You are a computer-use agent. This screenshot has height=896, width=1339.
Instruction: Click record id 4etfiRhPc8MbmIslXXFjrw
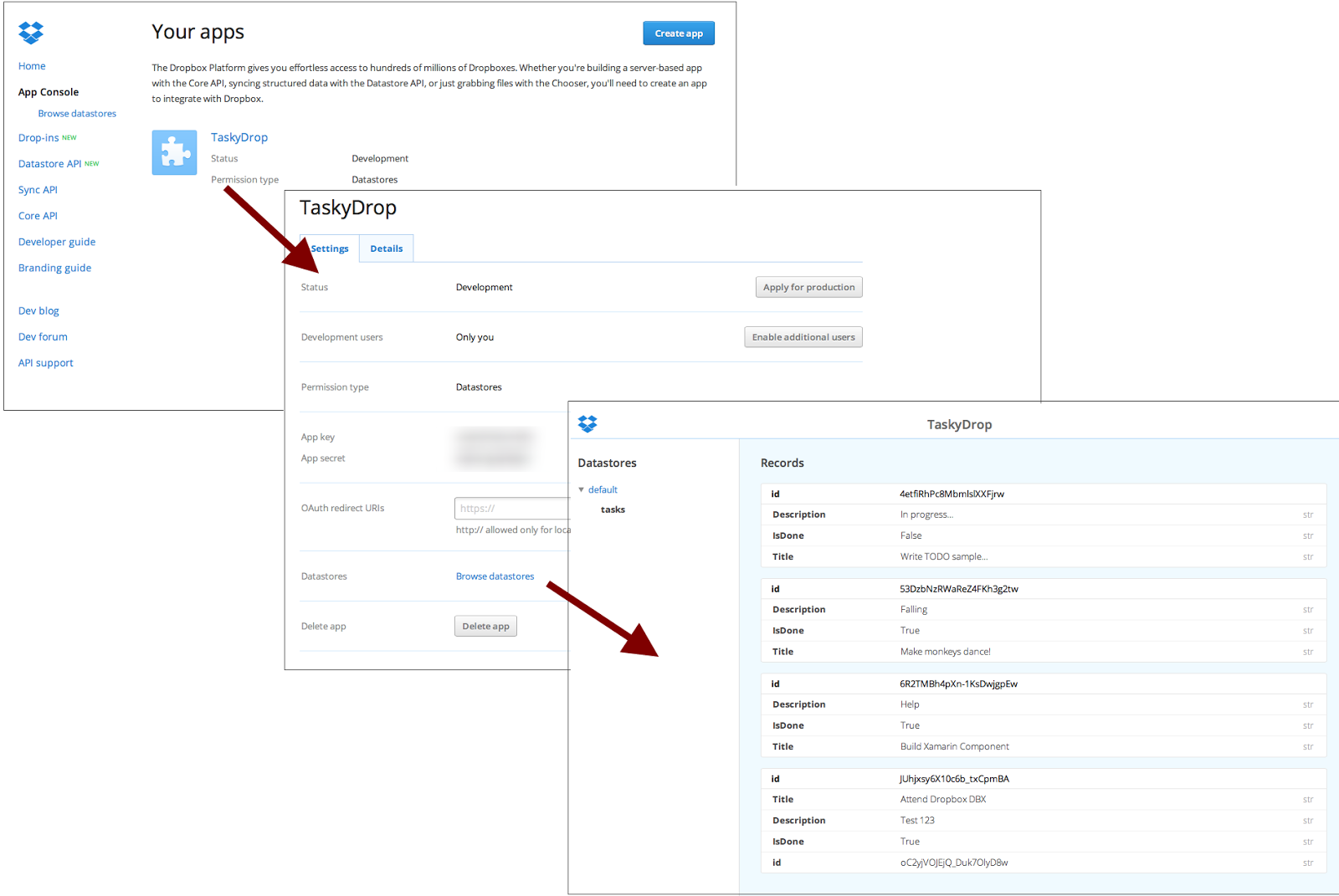tap(952, 494)
